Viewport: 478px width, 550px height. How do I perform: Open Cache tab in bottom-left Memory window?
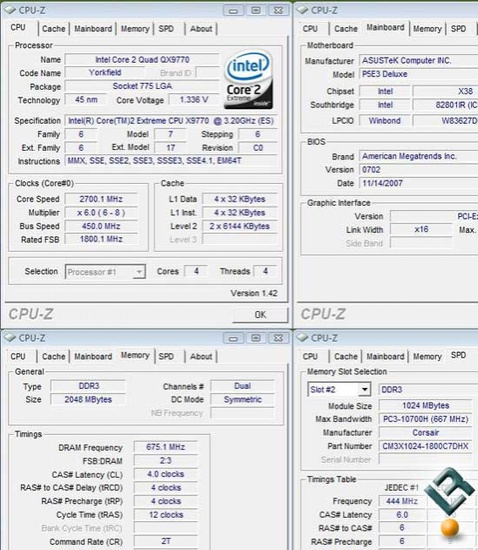(54, 356)
